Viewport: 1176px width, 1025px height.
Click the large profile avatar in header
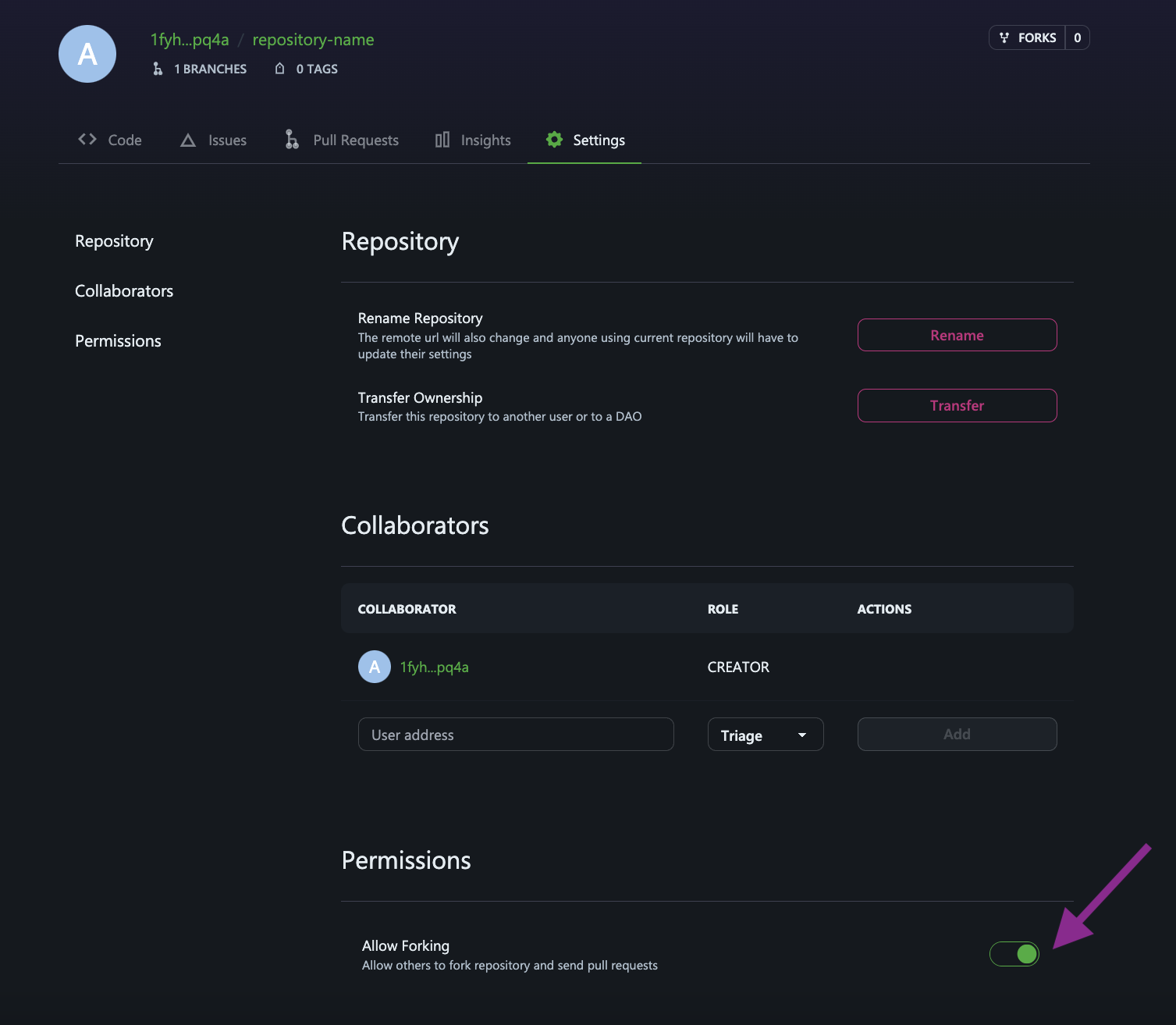(x=87, y=54)
